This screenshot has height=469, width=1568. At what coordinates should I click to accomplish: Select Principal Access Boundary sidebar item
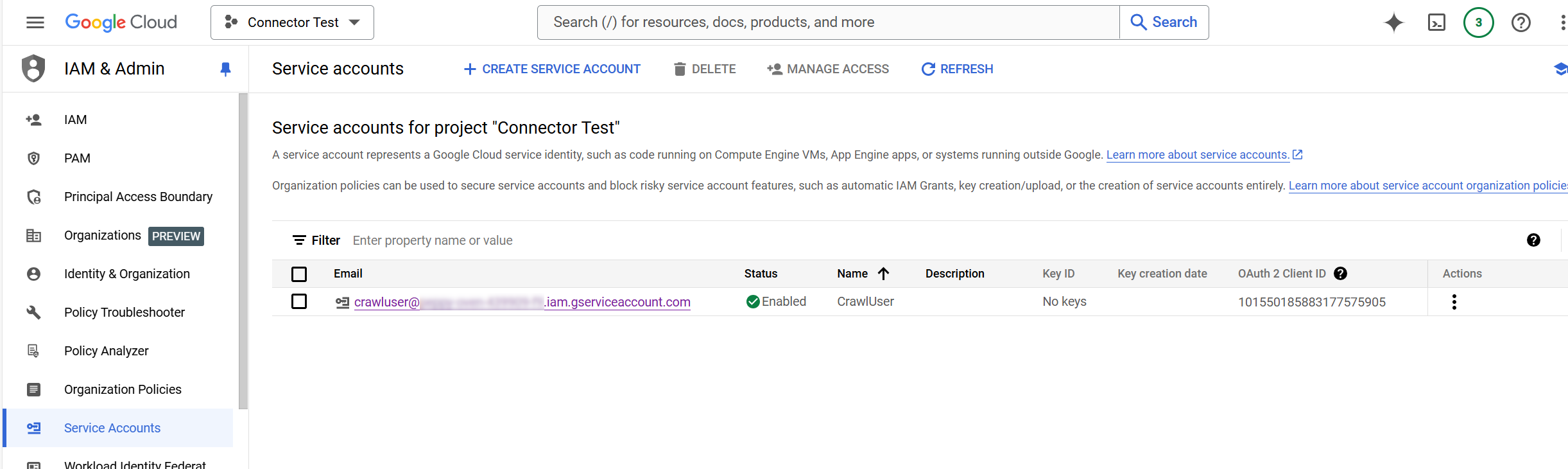pyautogui.click(x=118, y=197)
